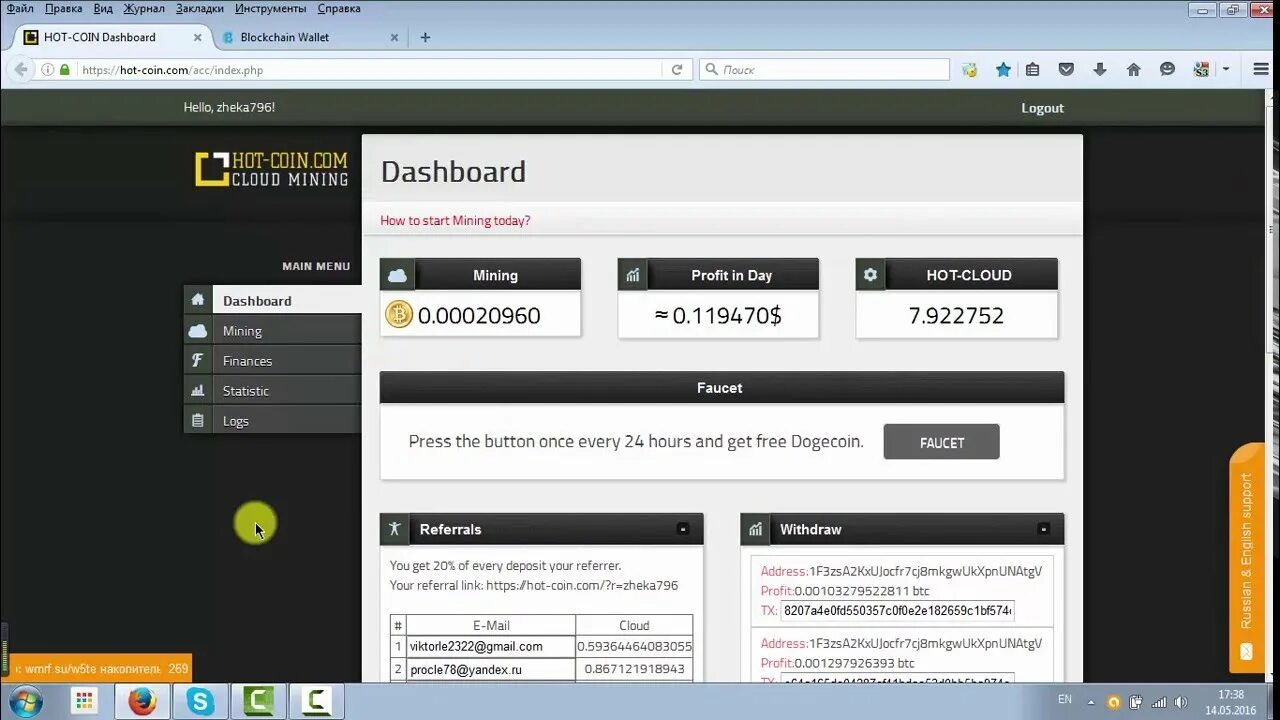Open the Windows Start button
Viewport: 1280px width, 720px height.
(24, 701)
